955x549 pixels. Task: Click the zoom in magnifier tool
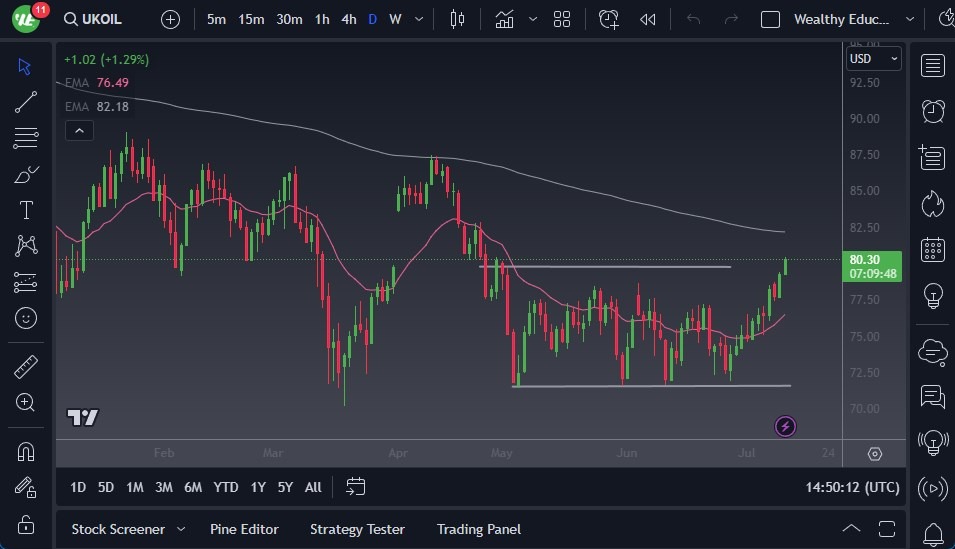pyautogui.click(x=26, y=402)
